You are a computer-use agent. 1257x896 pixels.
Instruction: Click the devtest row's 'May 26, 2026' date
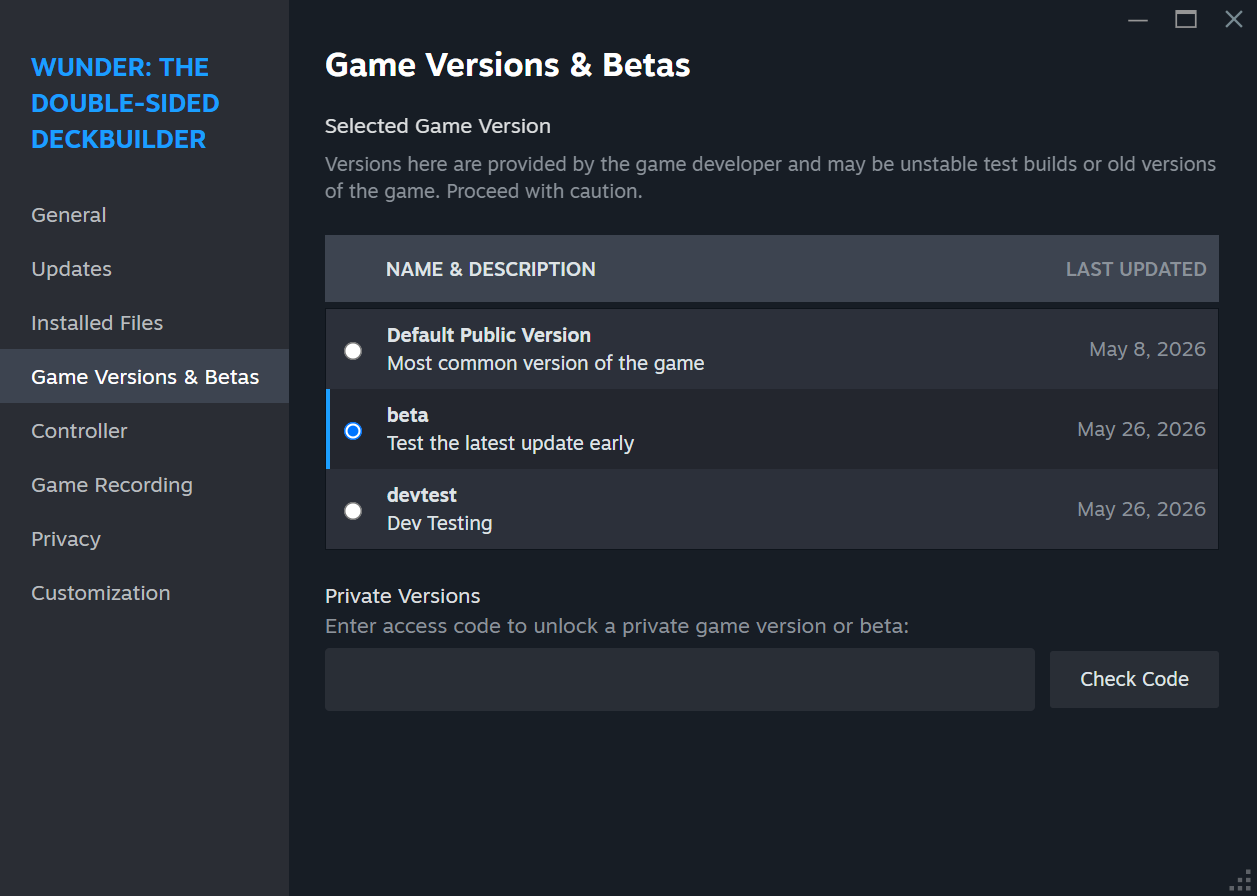click(1142, 509)
